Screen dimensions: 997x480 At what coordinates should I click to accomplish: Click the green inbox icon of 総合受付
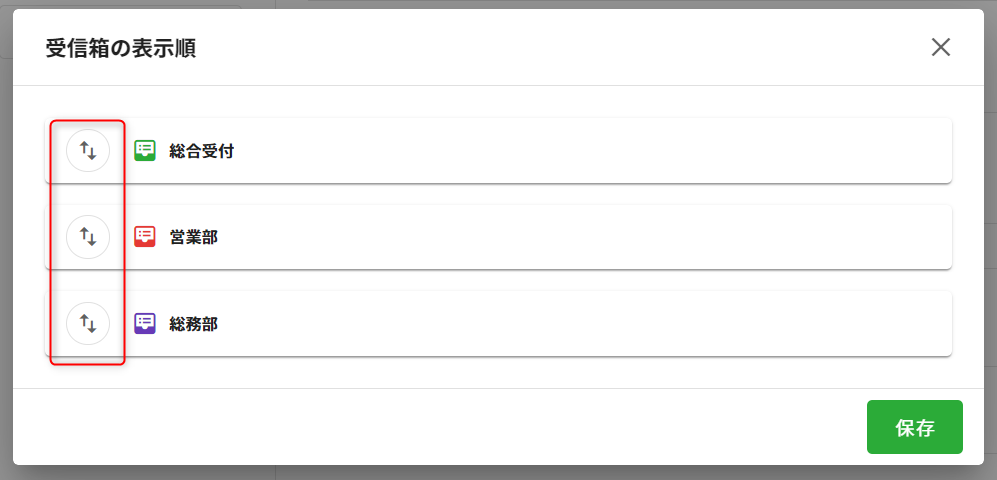pos(145,151)
